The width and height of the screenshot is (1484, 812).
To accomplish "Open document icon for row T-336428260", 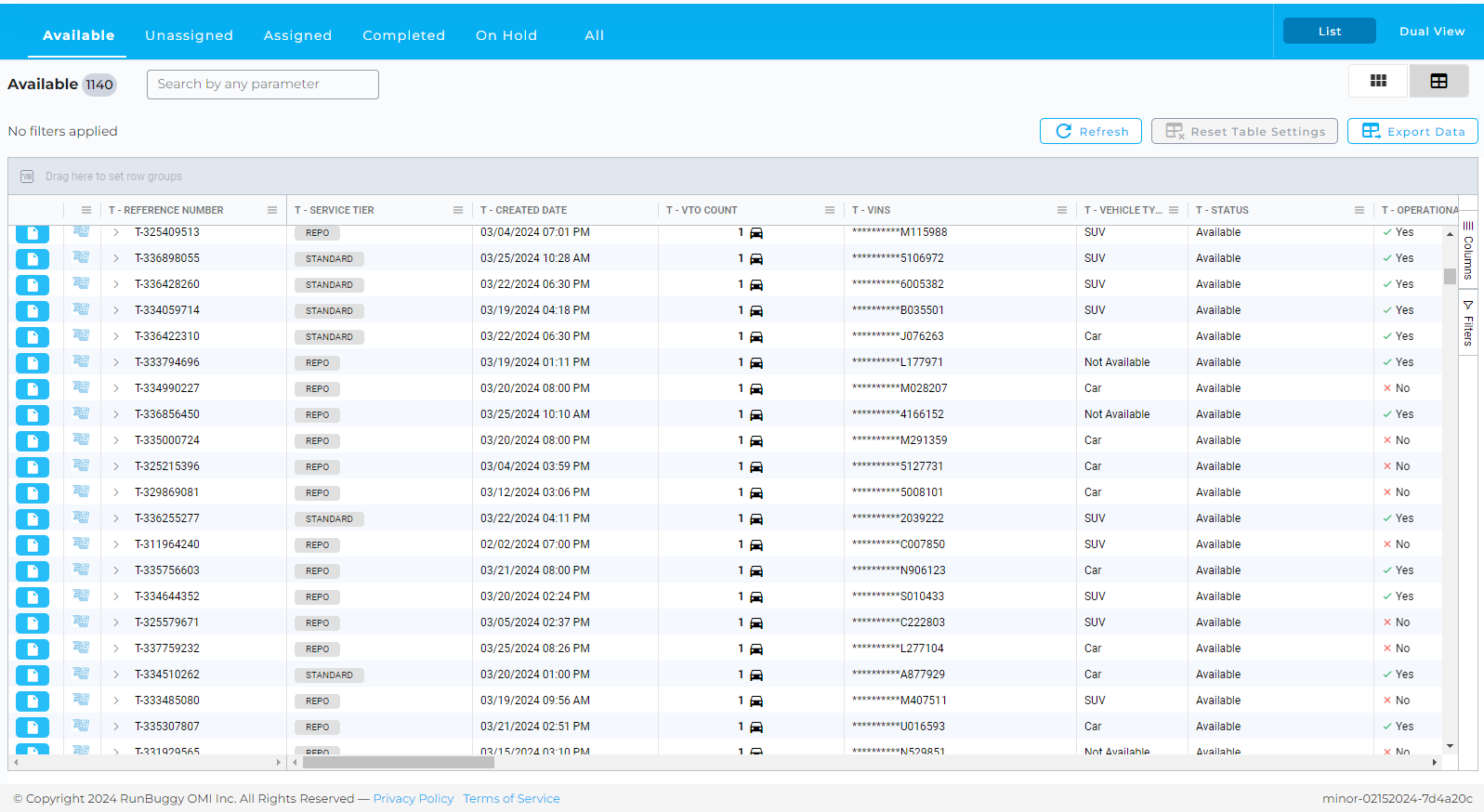I will point(33,285).
